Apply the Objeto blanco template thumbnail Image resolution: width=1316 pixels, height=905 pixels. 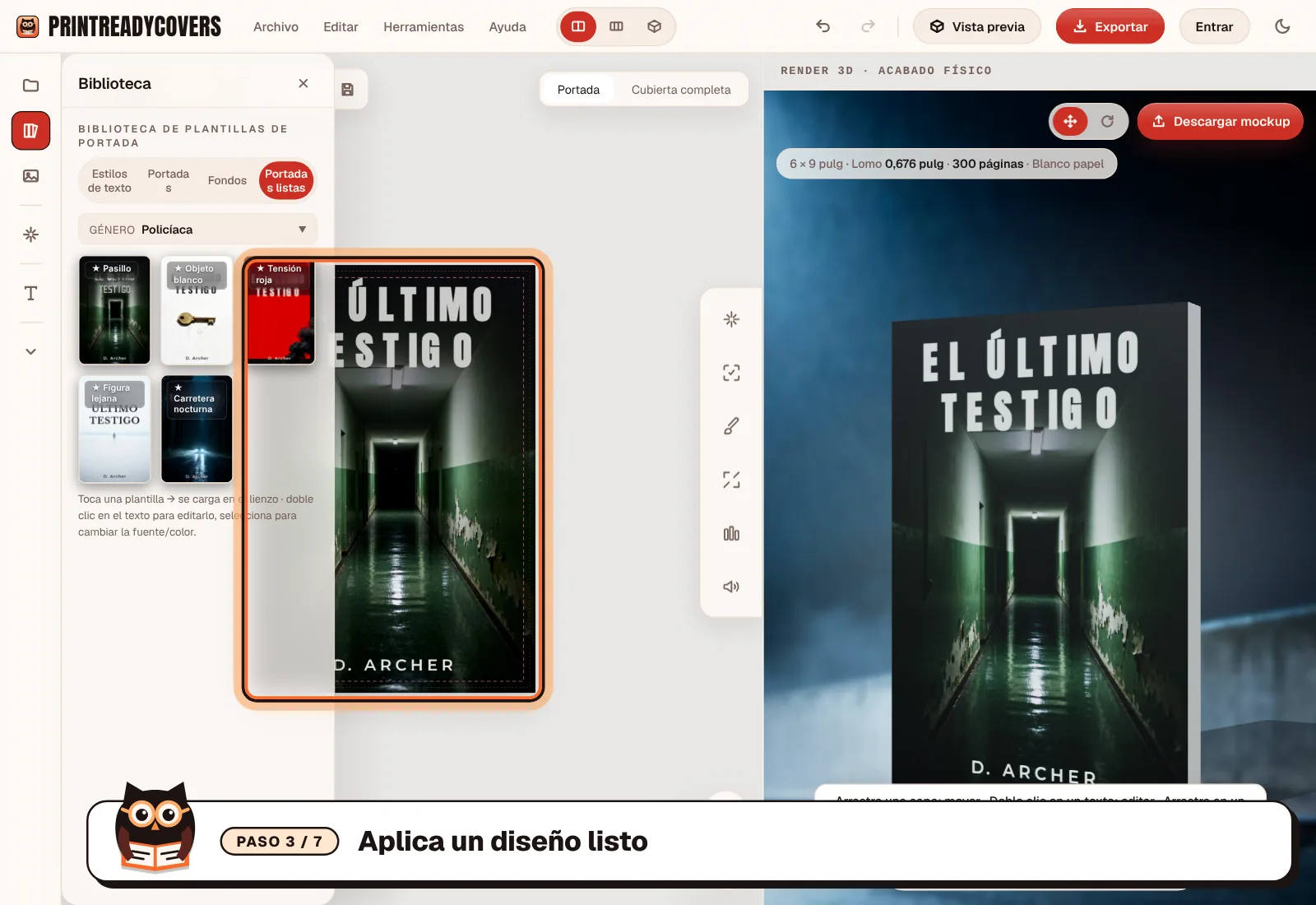coord(197,310)
